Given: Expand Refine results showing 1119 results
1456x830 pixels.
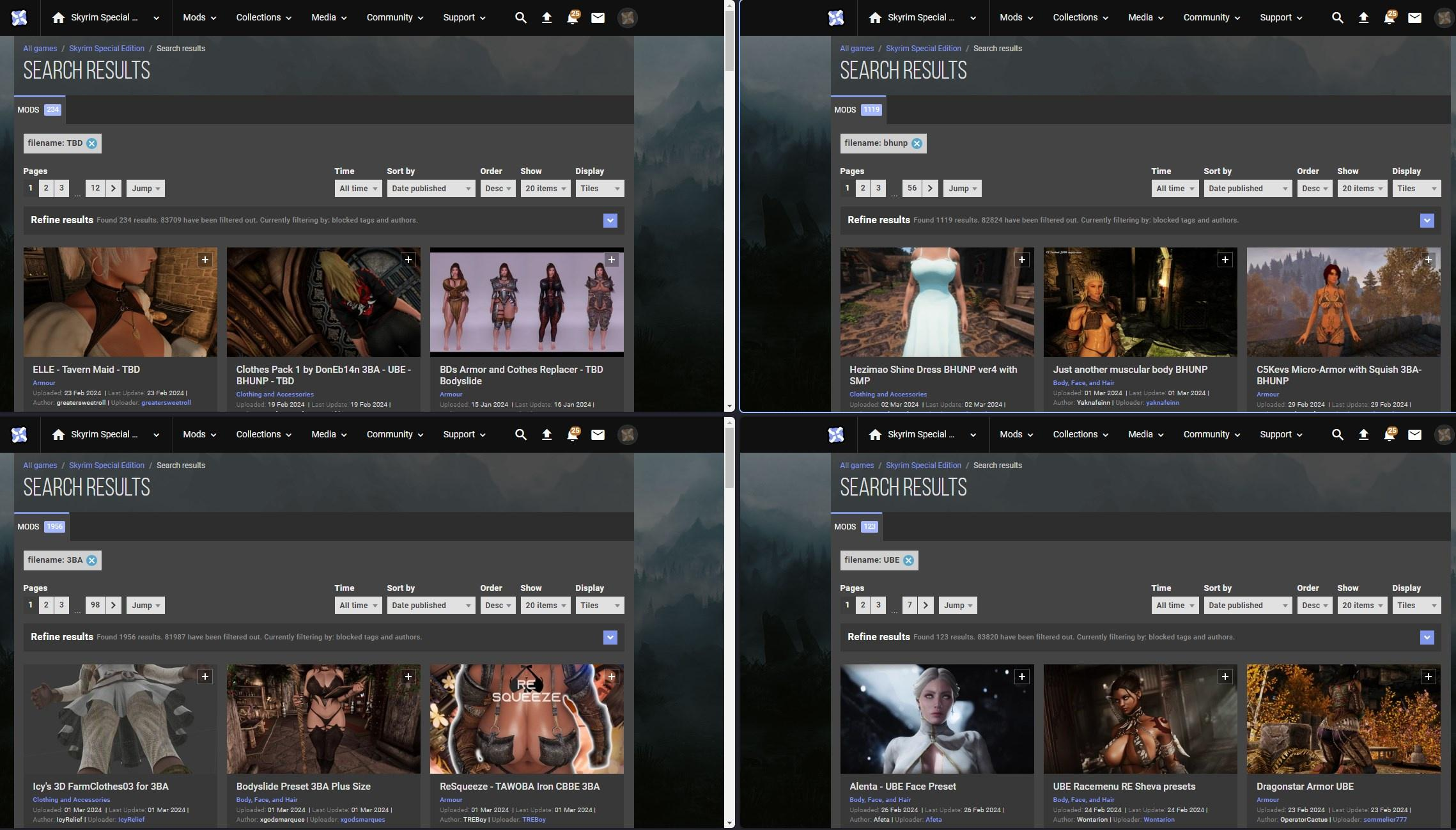Looking at the screenshot, I should coord(1427,221).
